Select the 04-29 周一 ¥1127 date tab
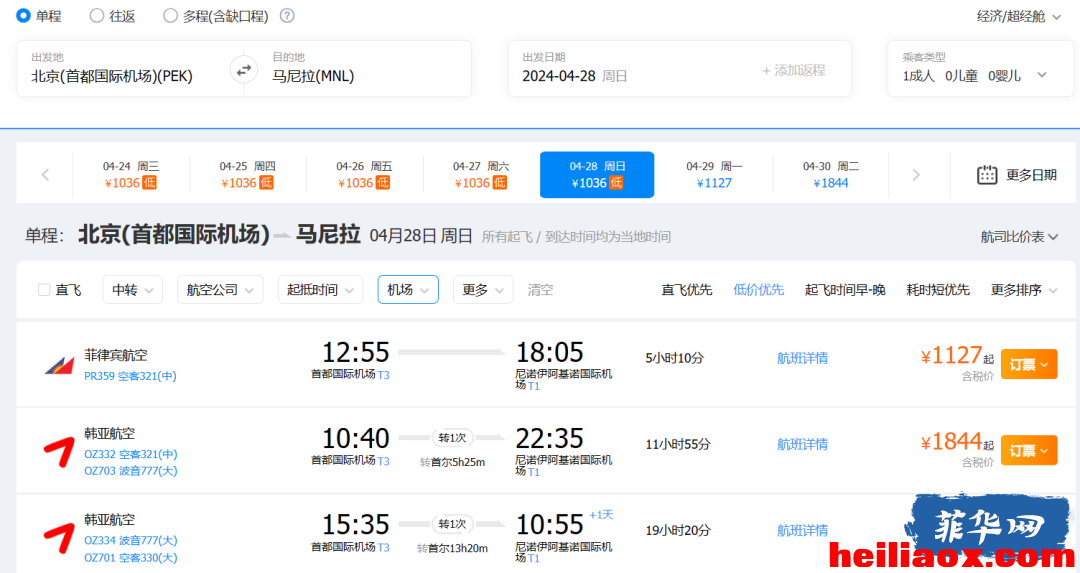This screenshot has width=1080, height=573. pos(714,175)
